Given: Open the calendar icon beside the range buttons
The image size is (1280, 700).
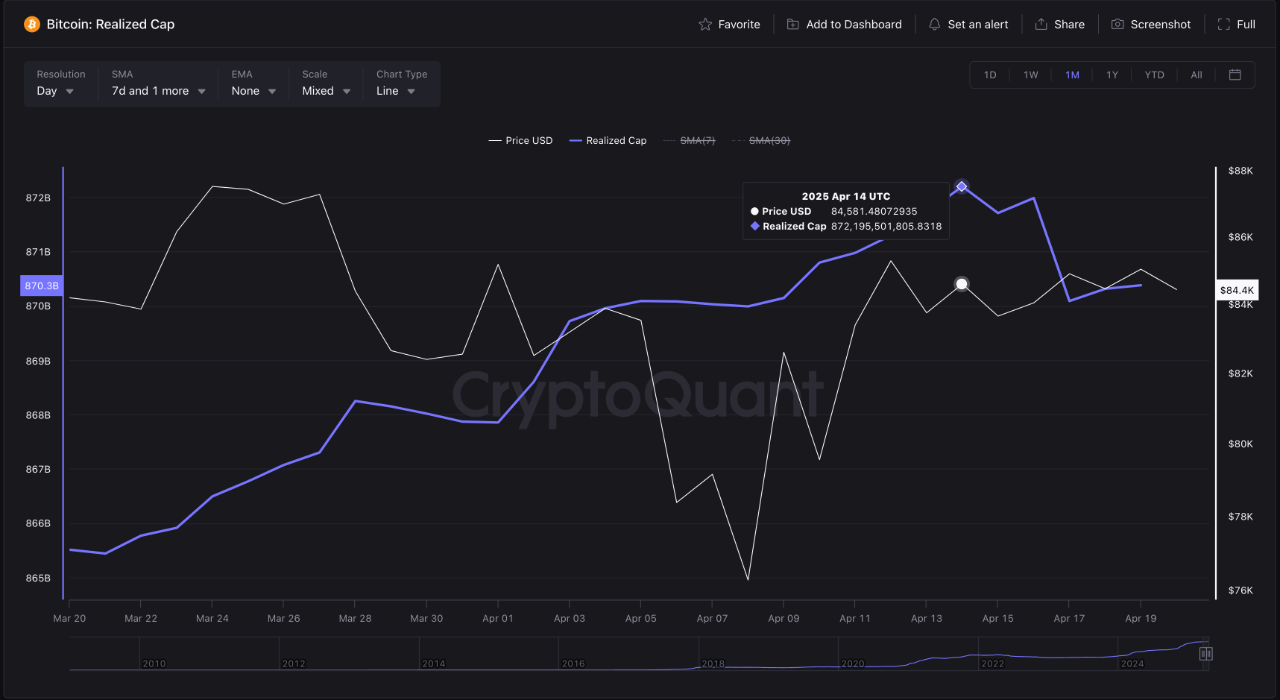Looking at the screenshot, I should [1235, 74].
